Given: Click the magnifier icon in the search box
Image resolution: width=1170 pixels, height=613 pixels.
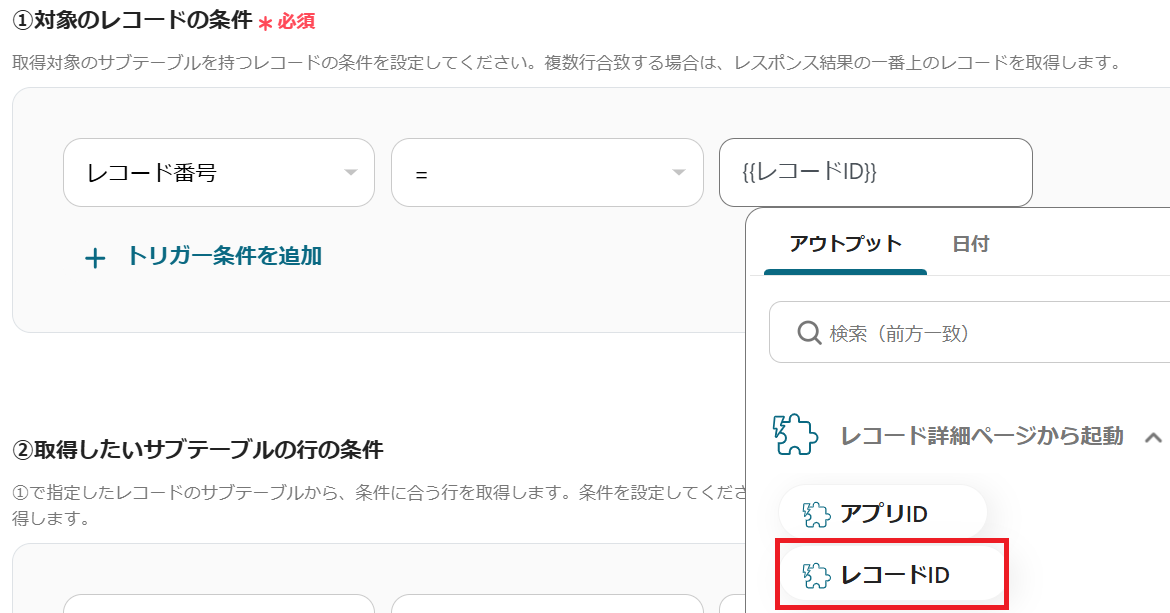Looking at the screenshot, I should coord(810,333).
